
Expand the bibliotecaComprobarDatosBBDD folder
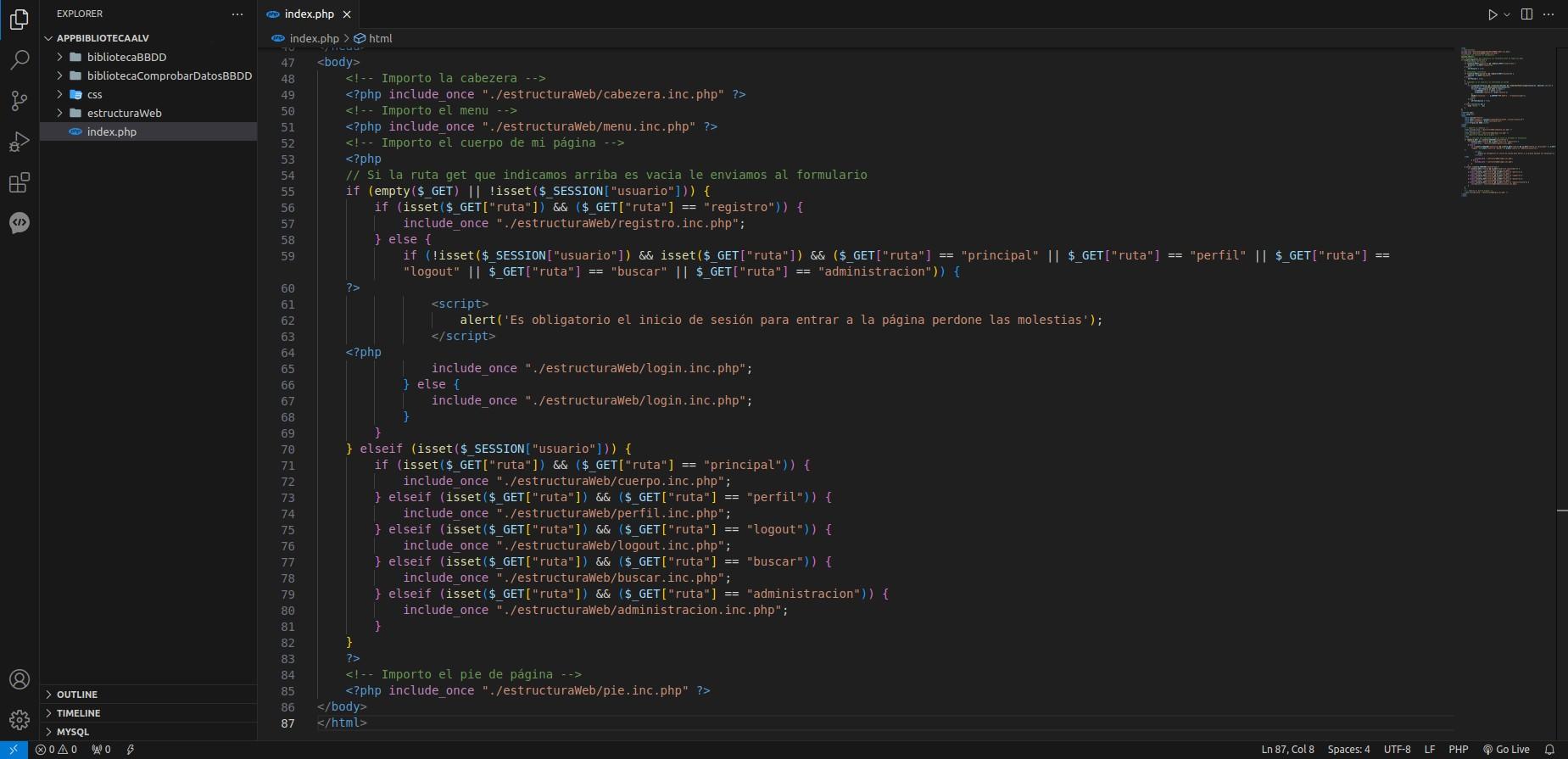(x=148, y=75)
